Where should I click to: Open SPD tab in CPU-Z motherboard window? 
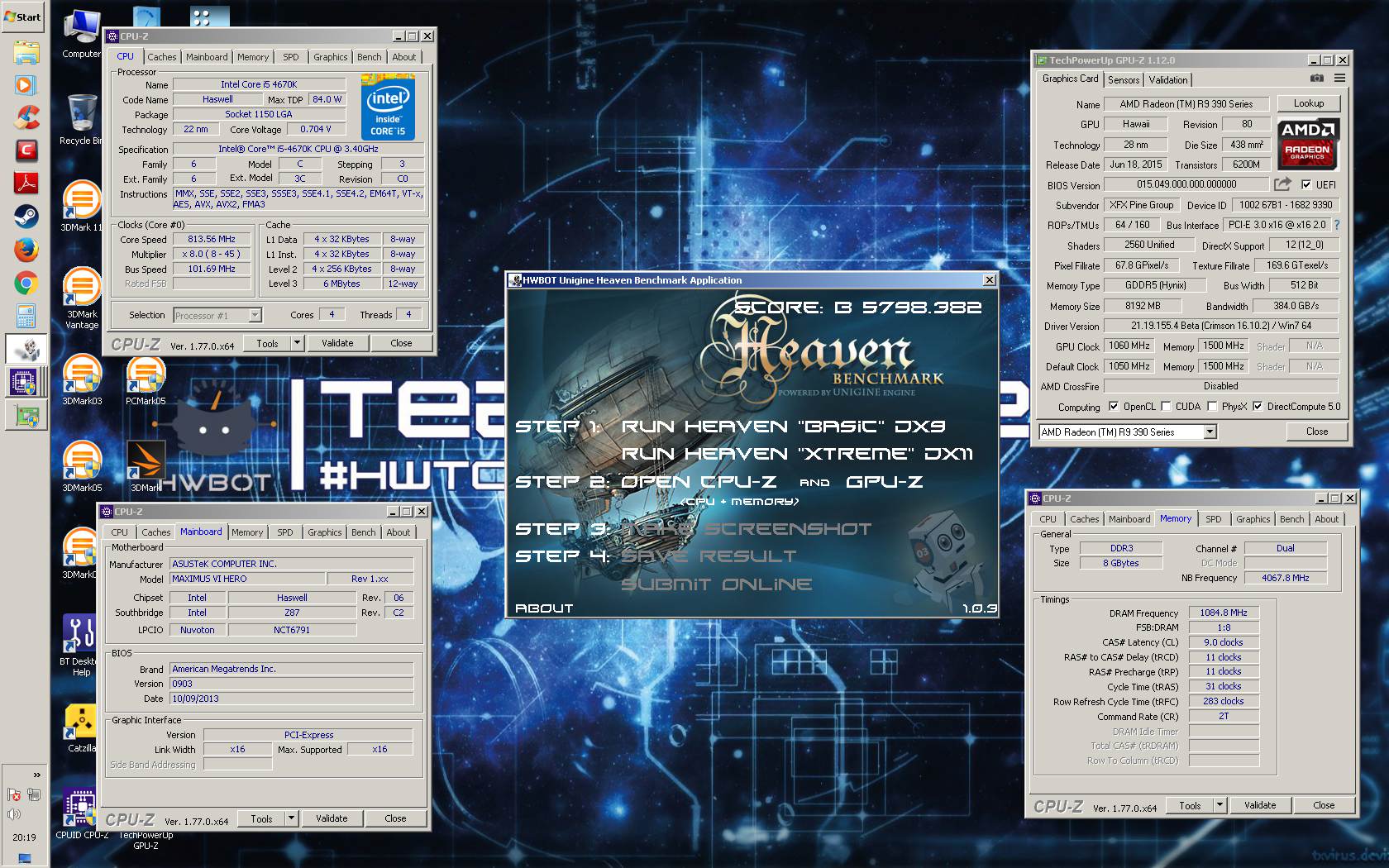point(285,532)
